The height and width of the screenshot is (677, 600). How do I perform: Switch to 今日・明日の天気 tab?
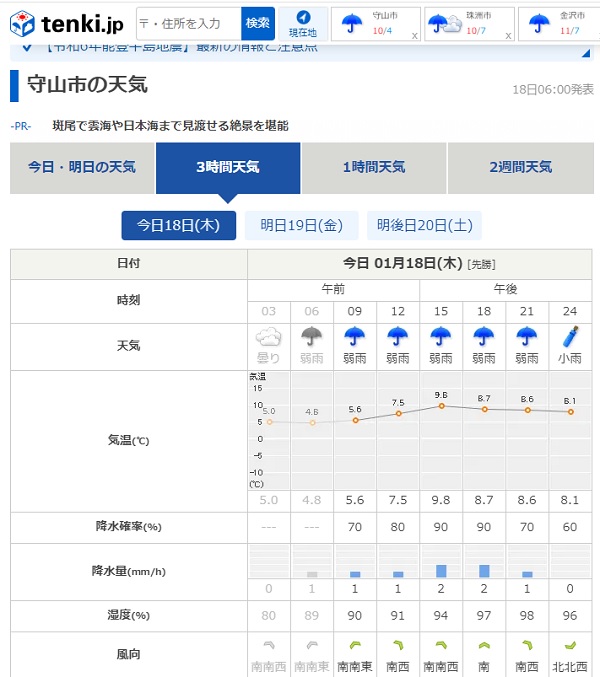pos(82,167)
